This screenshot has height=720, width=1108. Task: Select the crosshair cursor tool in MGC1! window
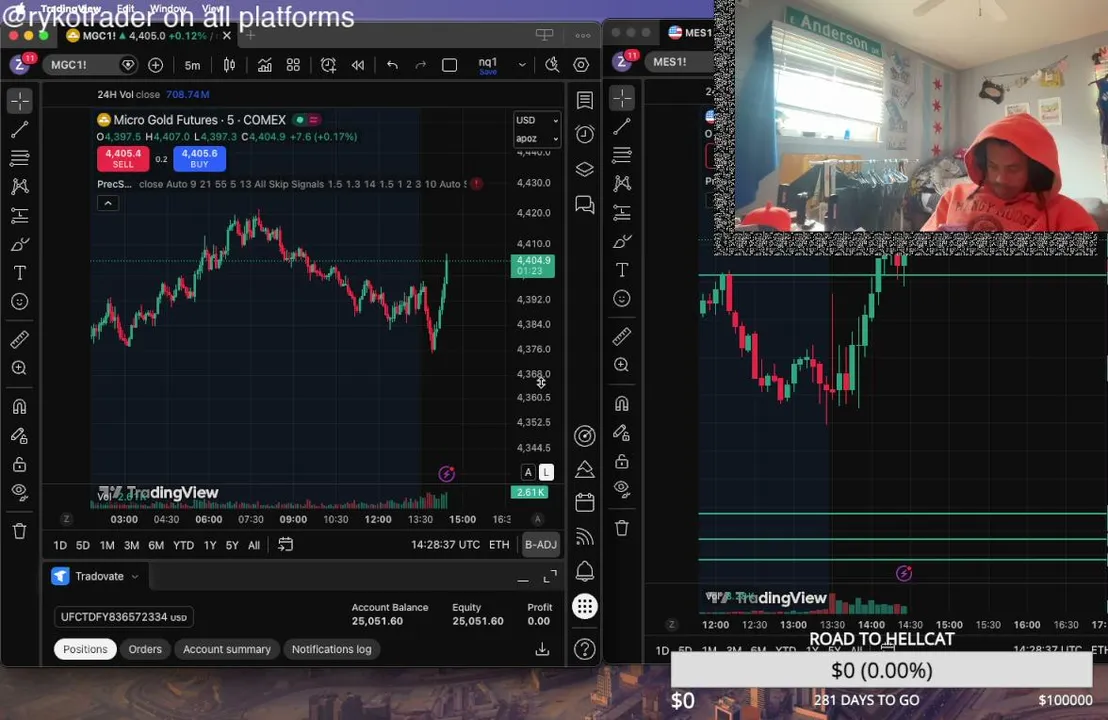click(20, 101)
